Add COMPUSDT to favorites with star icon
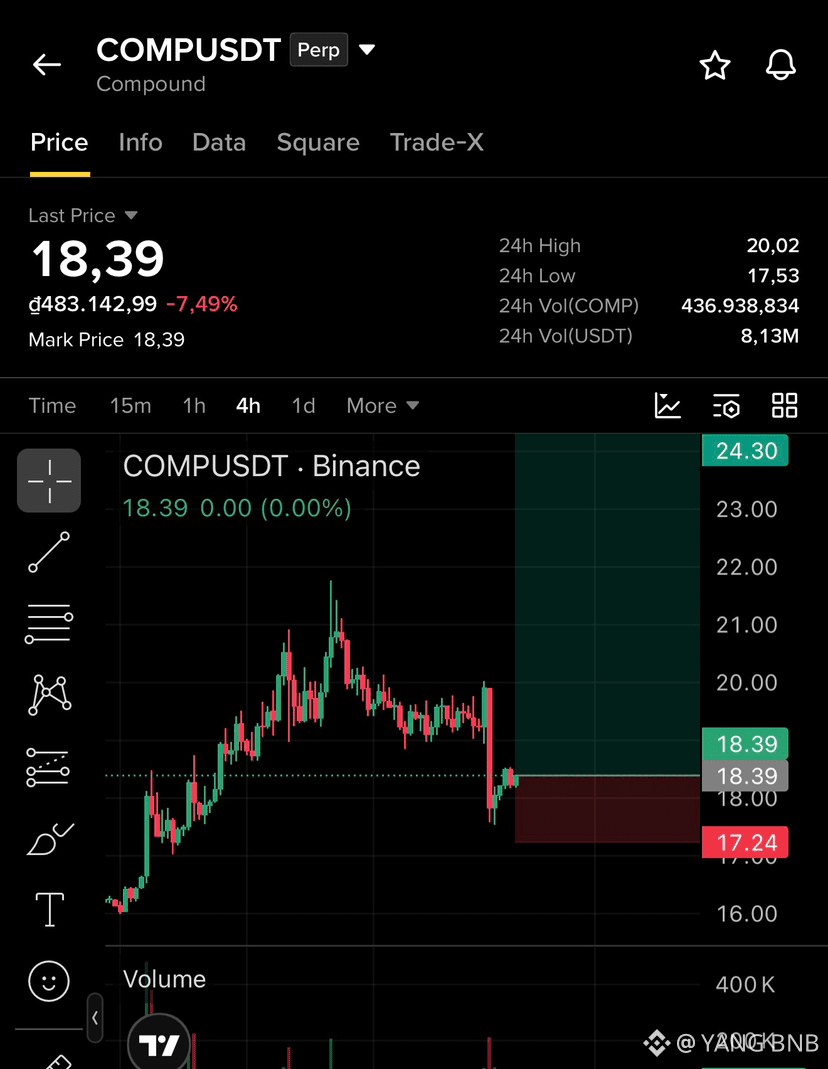The image size is (828, 1069). (x=715, y=65)
